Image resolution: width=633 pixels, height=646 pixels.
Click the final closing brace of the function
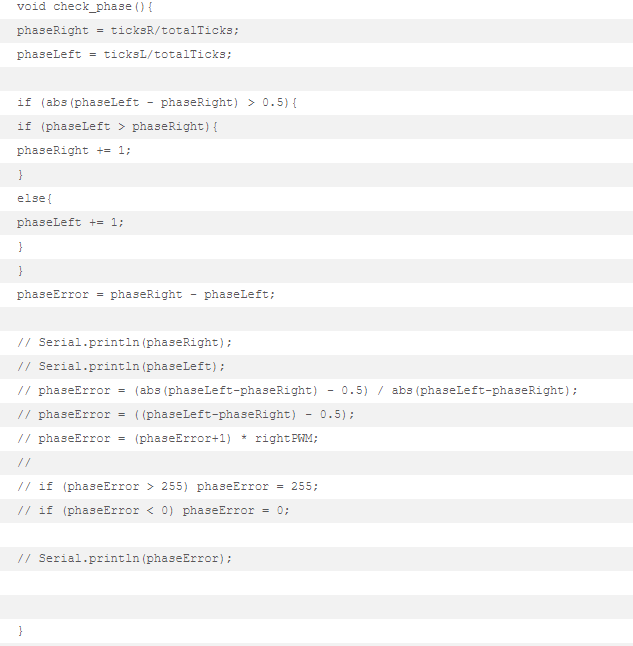click(x=20, y=631)
